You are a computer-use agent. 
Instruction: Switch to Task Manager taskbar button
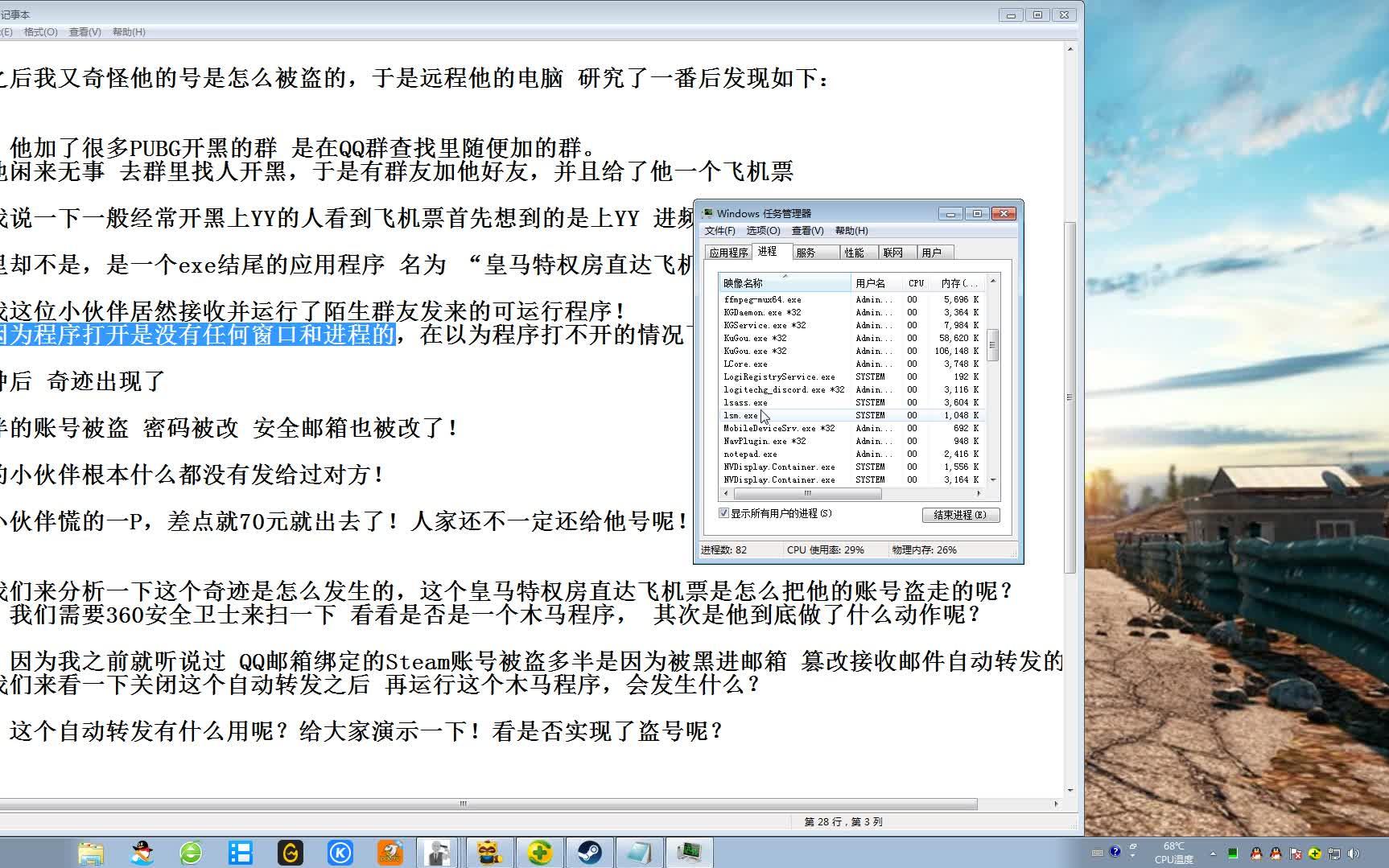[x=689, y=853]
